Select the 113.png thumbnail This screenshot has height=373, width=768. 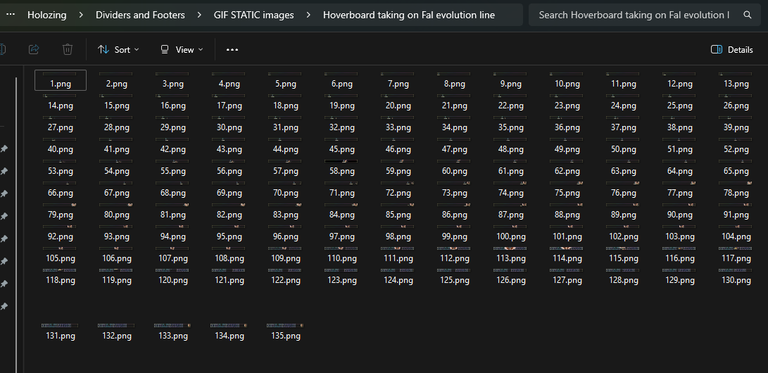tap(510, 255)
